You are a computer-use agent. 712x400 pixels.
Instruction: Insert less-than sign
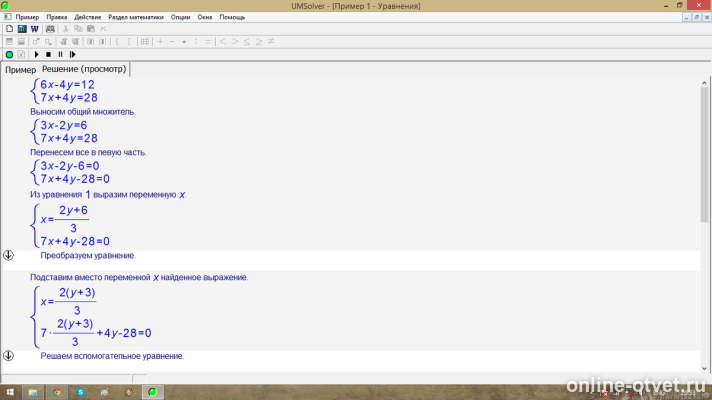(x=222, y=41)
